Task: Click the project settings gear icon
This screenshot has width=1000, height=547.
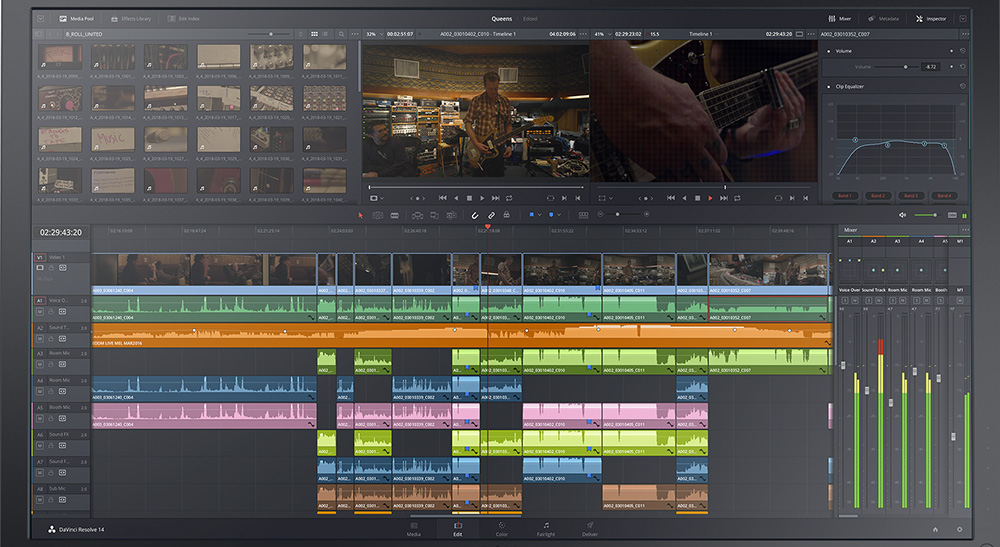Action: click(x=959, y=529)
